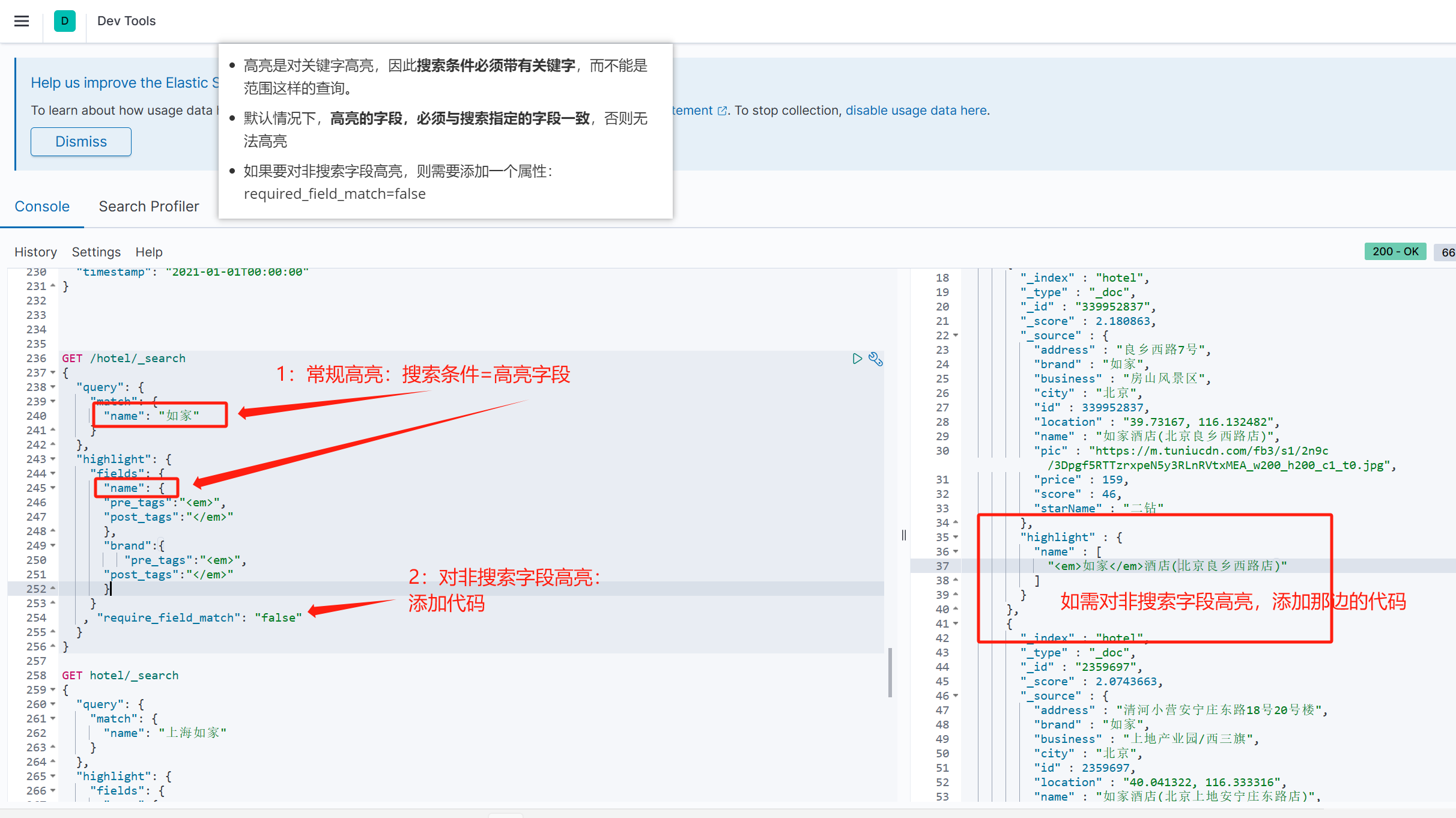Click the green D space avatar
Image resolution: width=1456 pixels, height=818 pixels.
click(x=64, y=21)
